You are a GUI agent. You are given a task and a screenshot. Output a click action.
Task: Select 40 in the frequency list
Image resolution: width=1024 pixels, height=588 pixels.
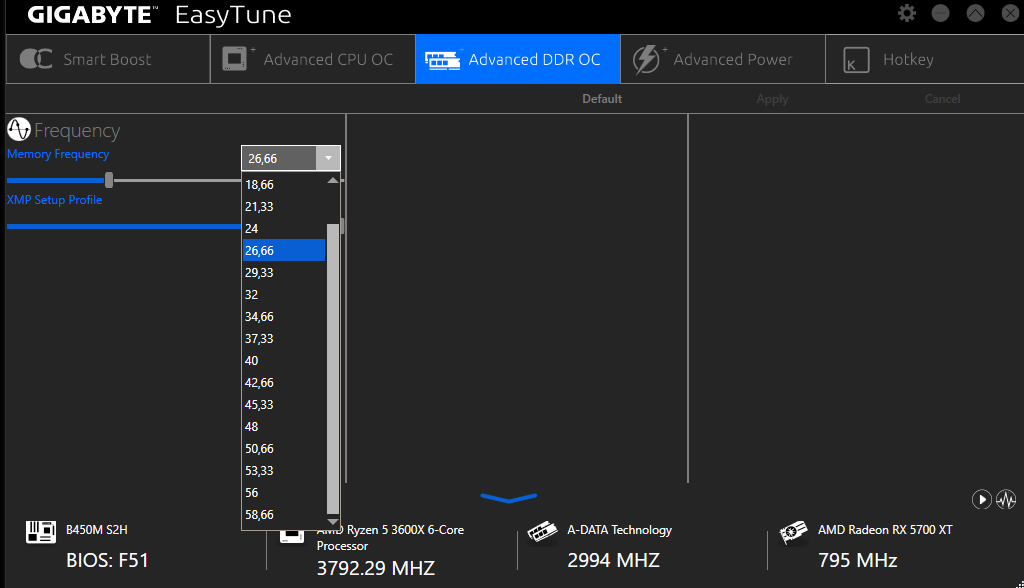pyautogui.click(x=284, y=361)
